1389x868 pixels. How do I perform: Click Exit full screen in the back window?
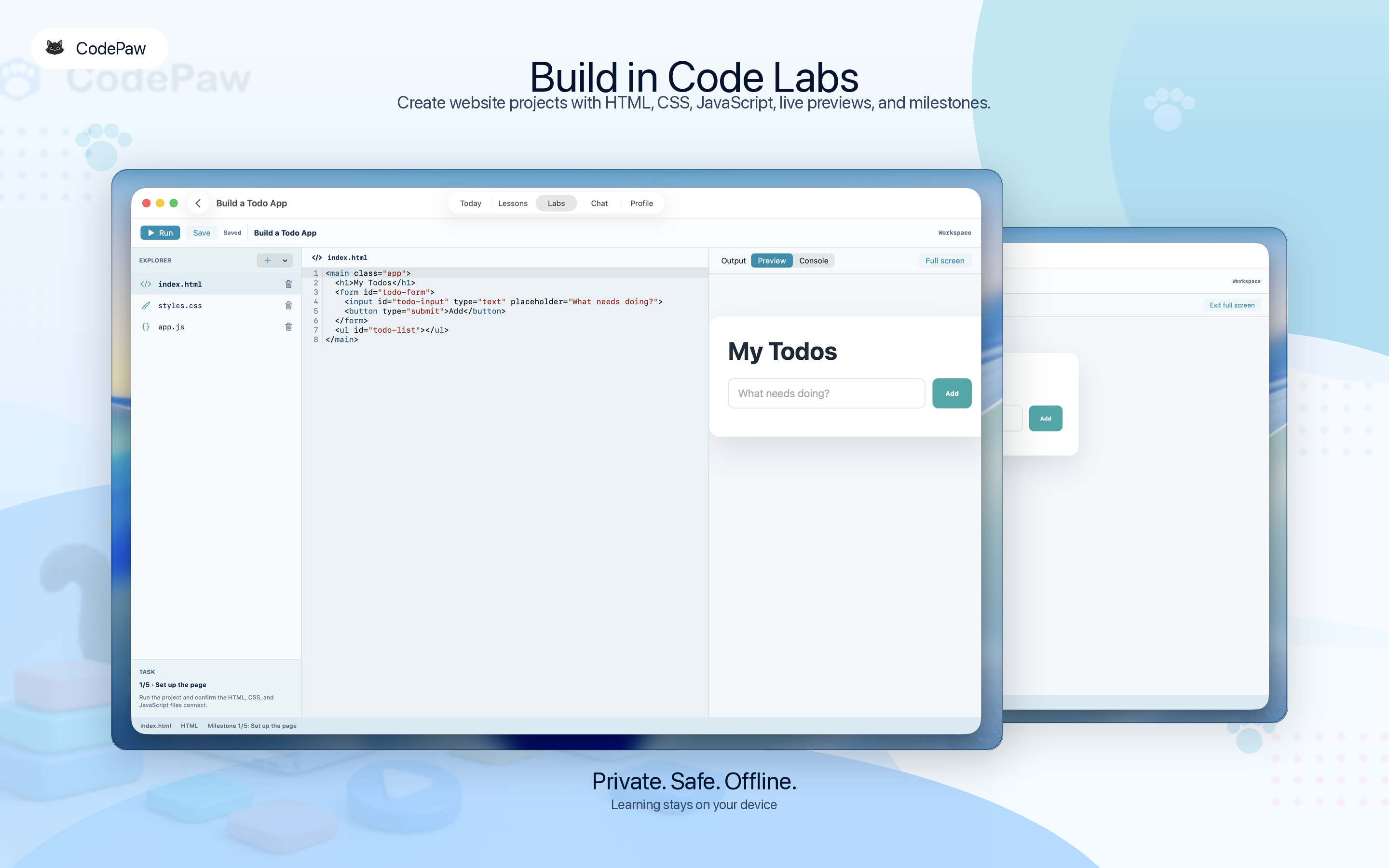point(1232,305)
